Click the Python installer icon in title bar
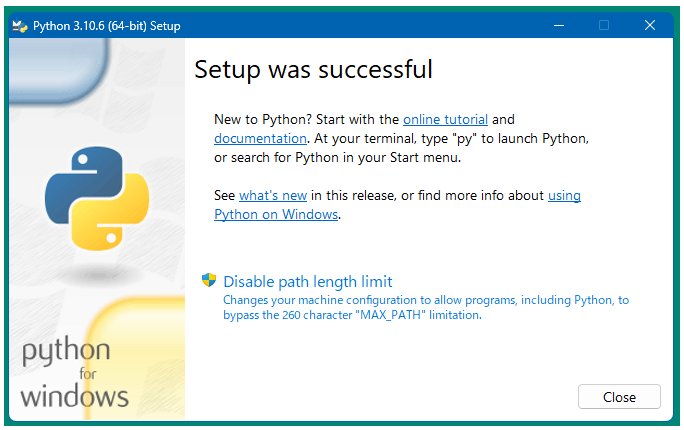684x430 pixels. pos(20,25)
